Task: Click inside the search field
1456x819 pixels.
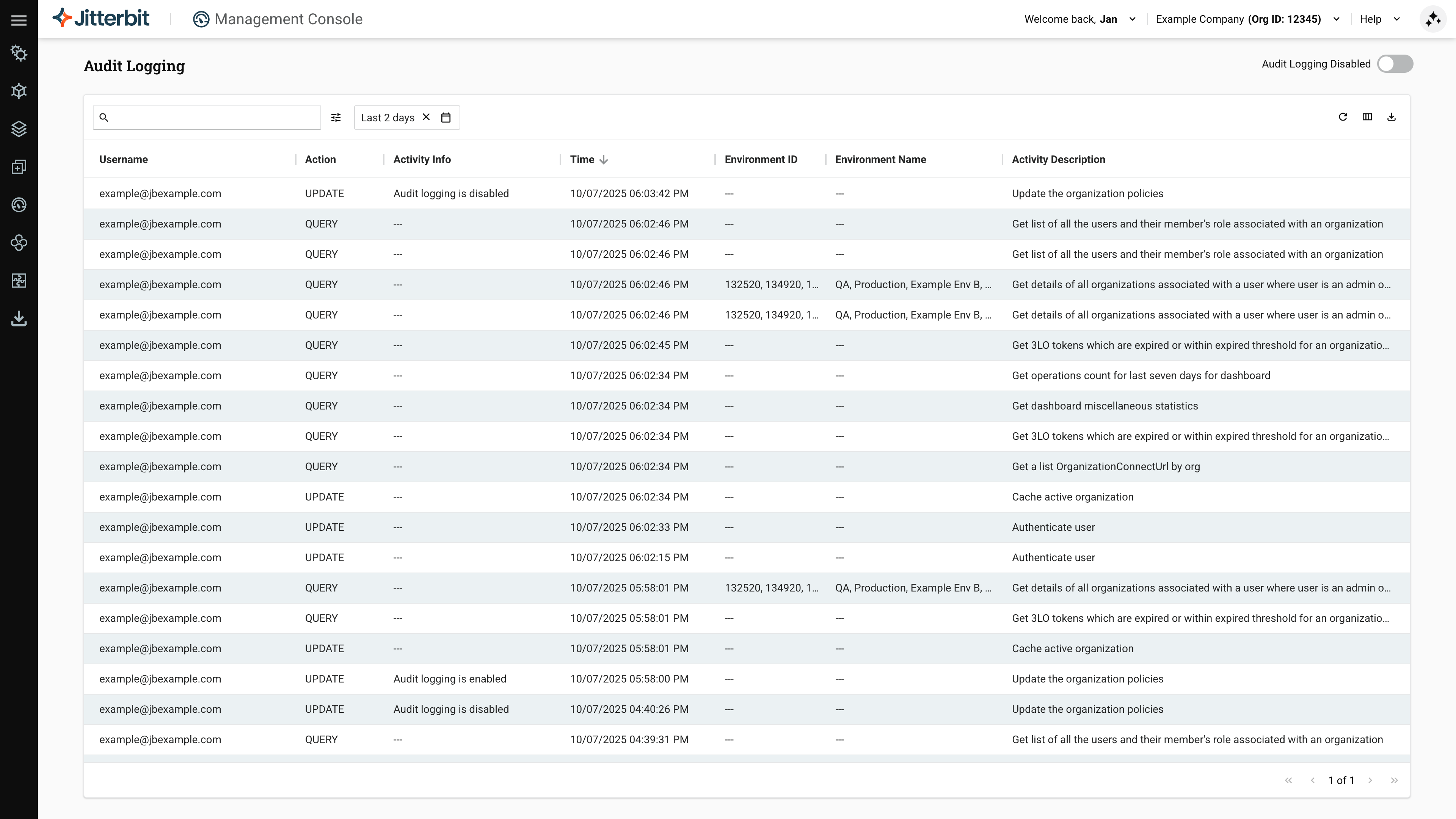Action: coord(204,118)
